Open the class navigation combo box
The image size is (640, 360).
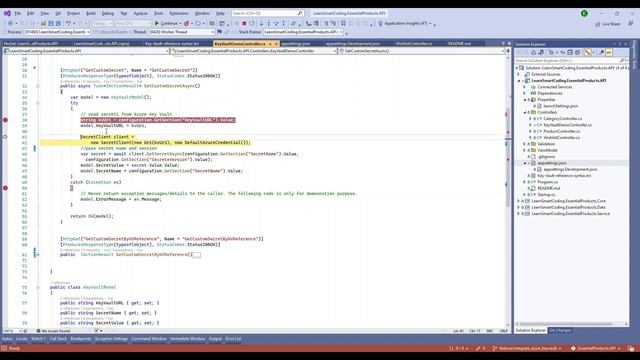pyautogui.click(x=253, y=51)
